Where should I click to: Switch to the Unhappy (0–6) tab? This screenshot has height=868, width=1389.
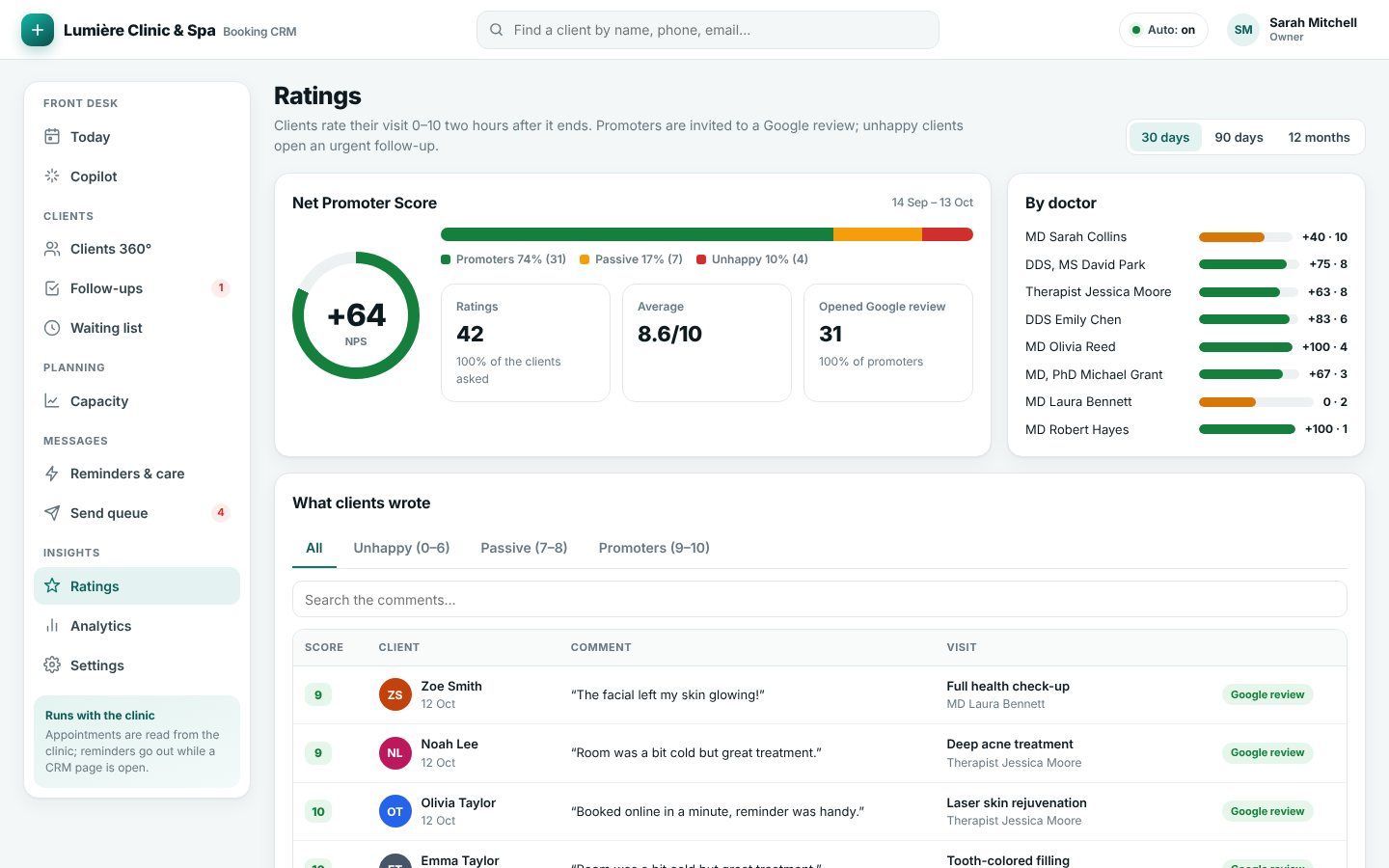(401, 548)
